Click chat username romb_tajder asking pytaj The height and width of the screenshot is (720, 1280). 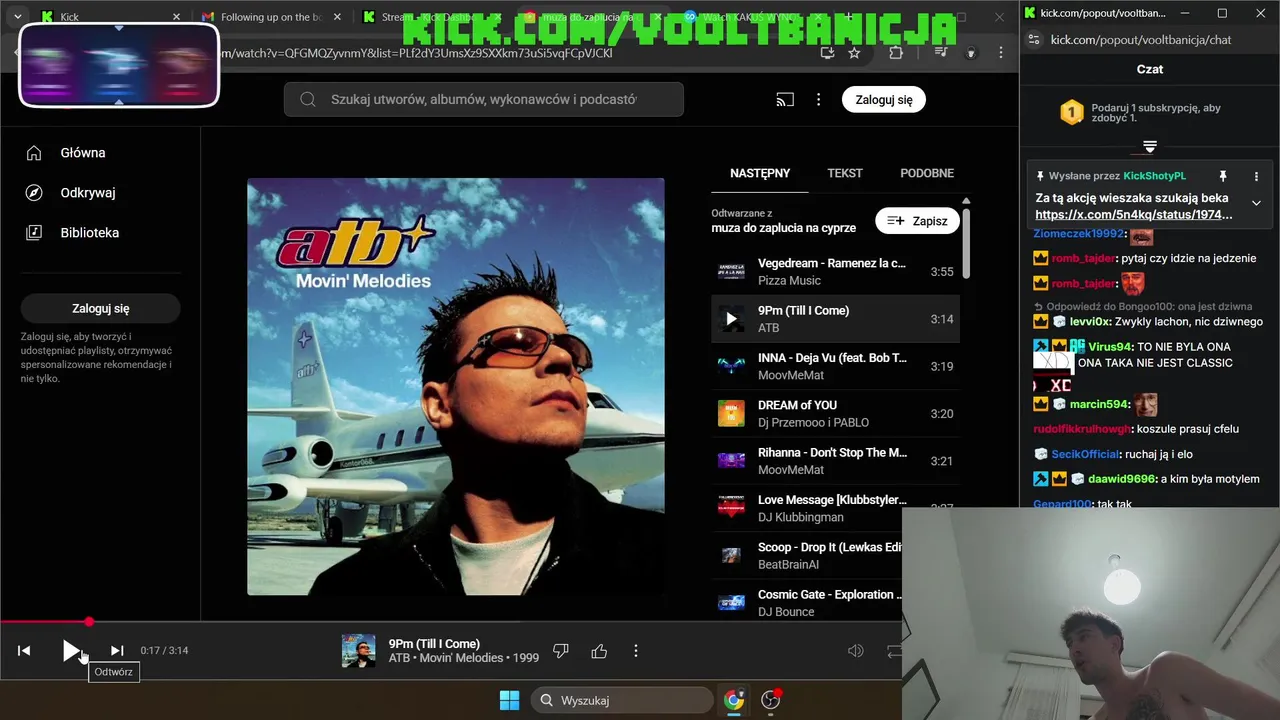point(1083,258)
